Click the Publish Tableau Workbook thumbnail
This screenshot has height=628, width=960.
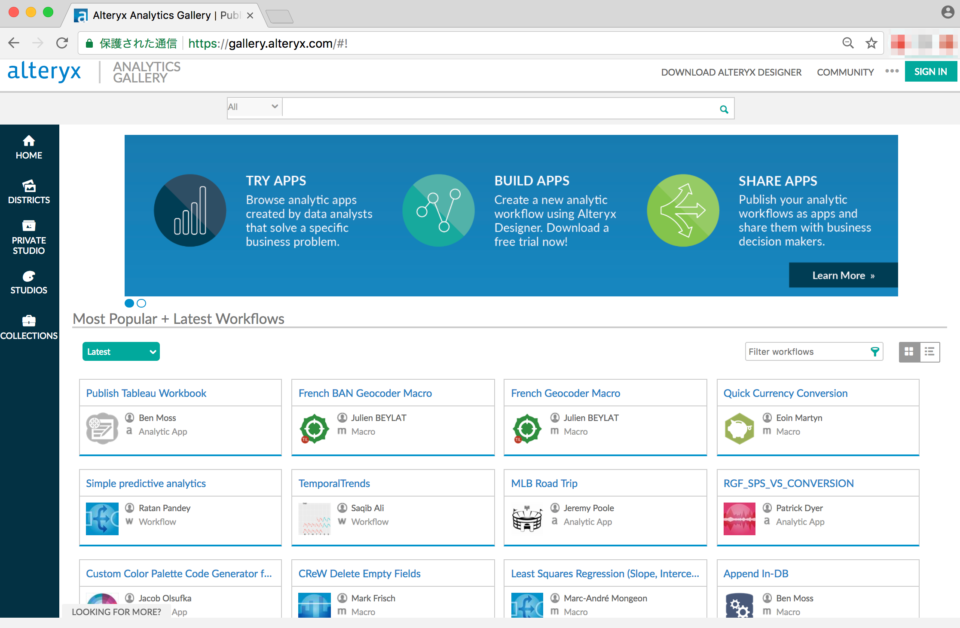100,427
